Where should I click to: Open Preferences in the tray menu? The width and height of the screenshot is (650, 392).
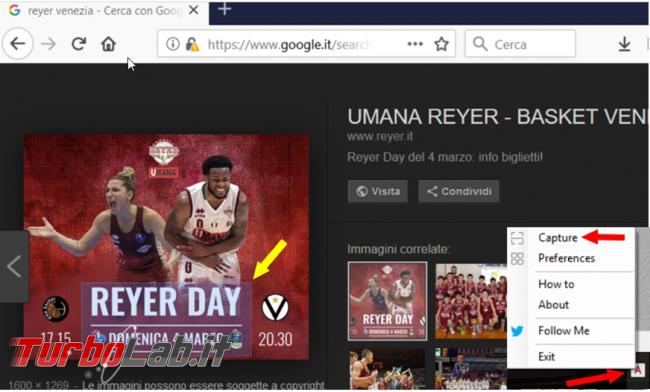pos(566,258)
